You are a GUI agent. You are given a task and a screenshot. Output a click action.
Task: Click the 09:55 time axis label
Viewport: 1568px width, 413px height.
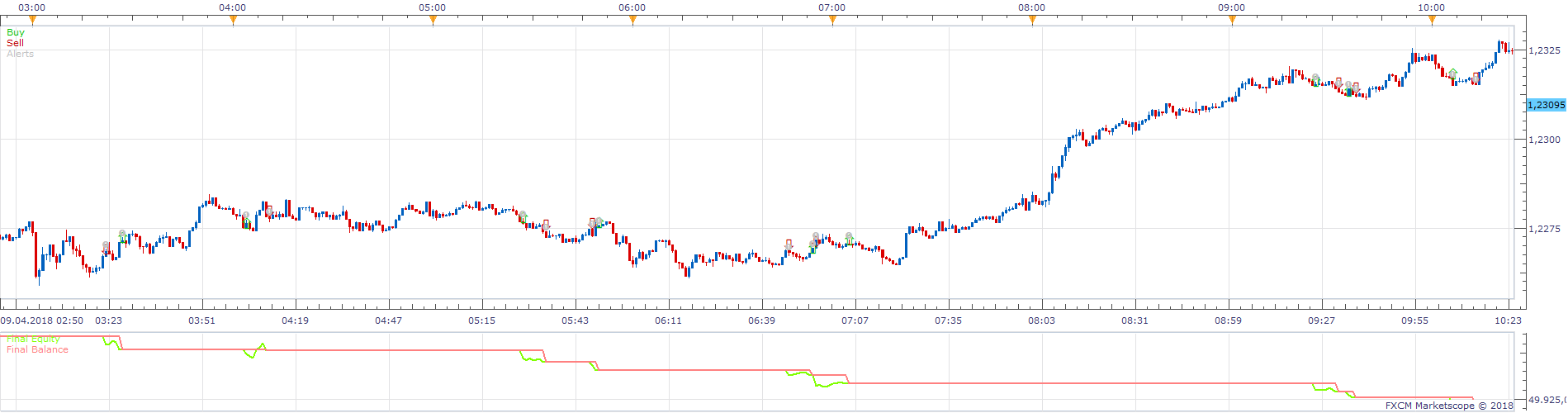(1414, 320)
